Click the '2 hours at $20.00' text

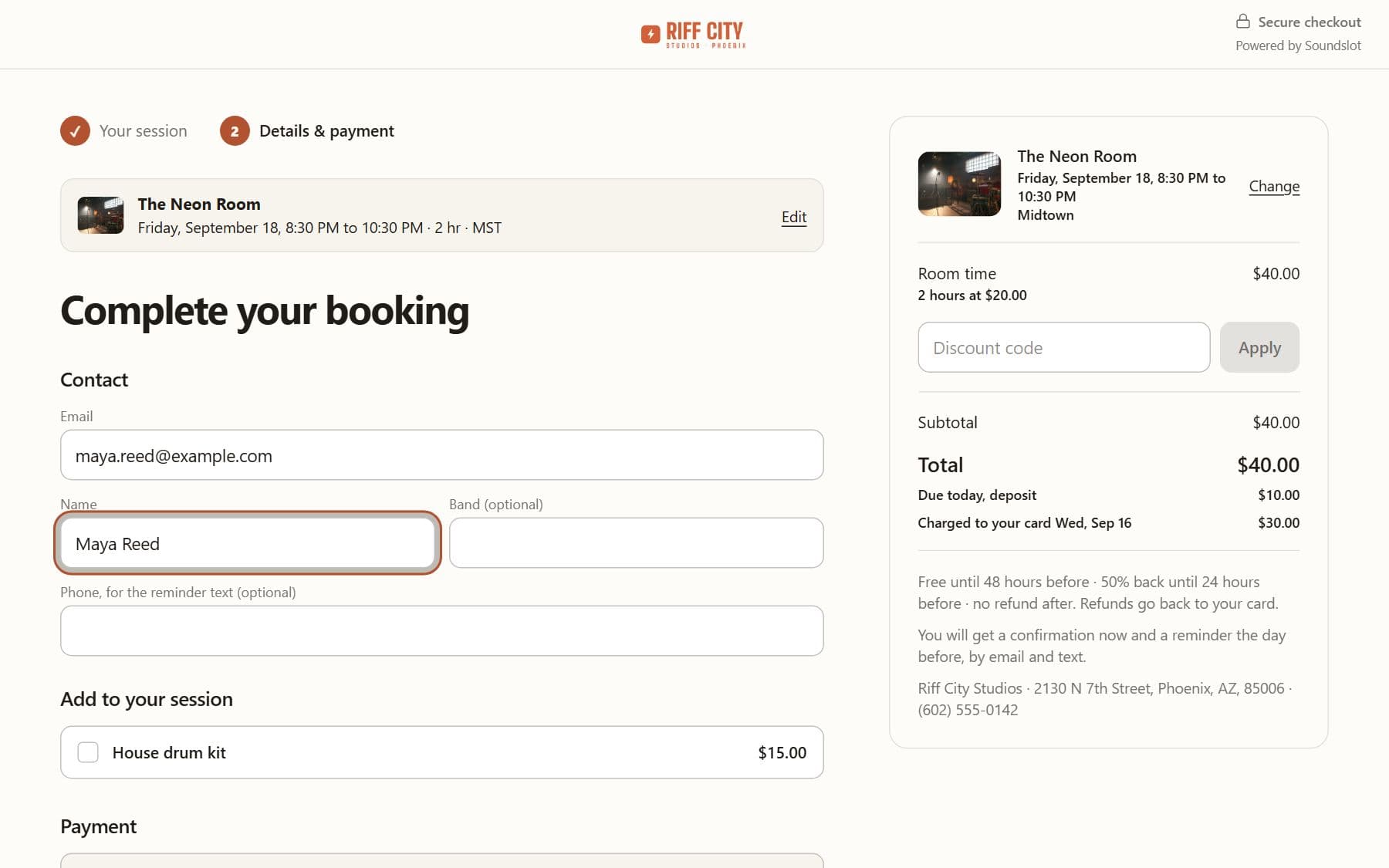(x=972, y=296)
